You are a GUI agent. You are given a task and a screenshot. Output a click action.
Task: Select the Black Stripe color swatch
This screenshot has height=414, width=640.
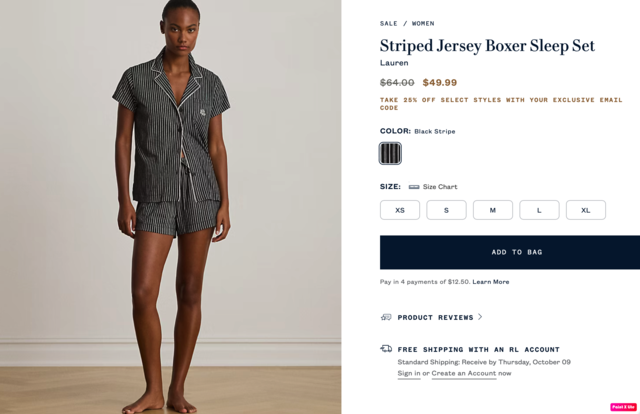(x=390, y=154)
